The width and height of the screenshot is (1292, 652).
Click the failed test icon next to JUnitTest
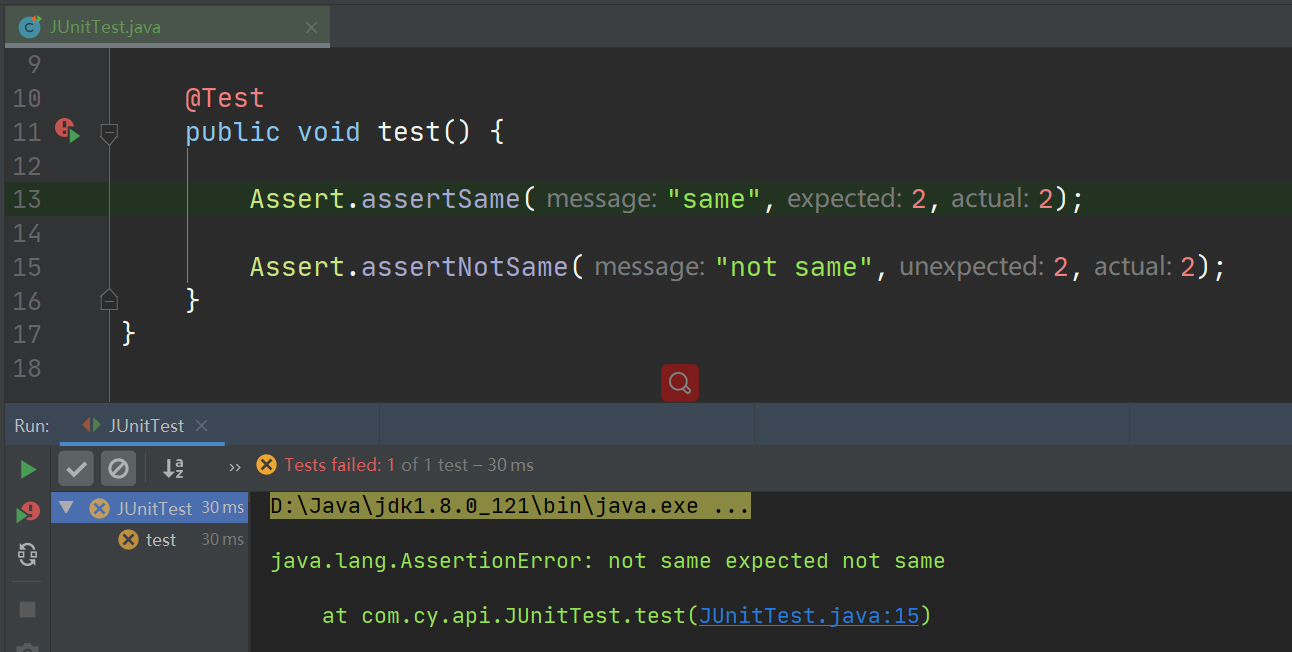[99, 507]
